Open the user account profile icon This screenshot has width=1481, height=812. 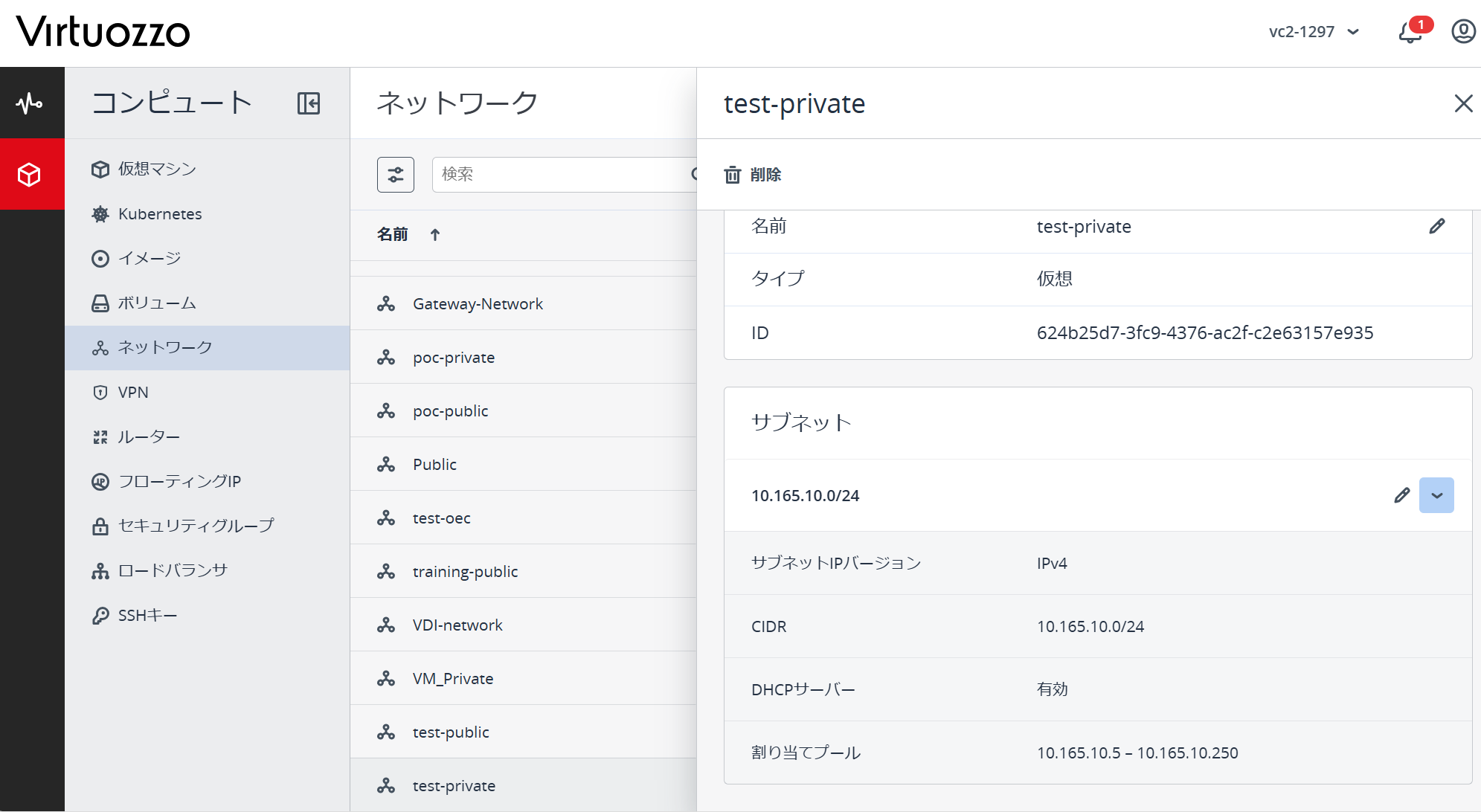click(x=1463, y=31)
